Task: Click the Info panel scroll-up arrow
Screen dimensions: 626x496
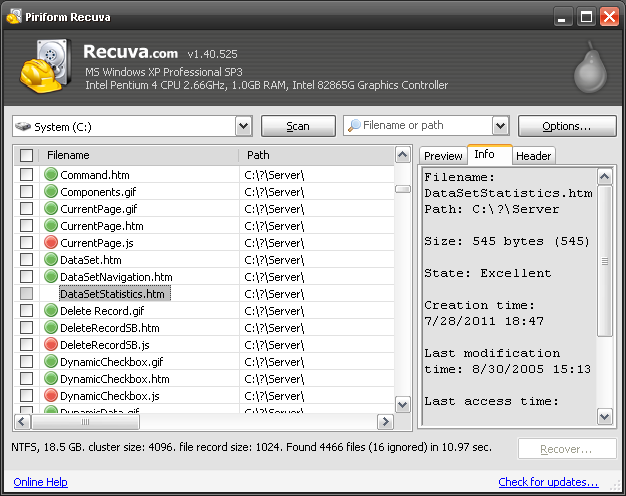Action: [605, 177]
